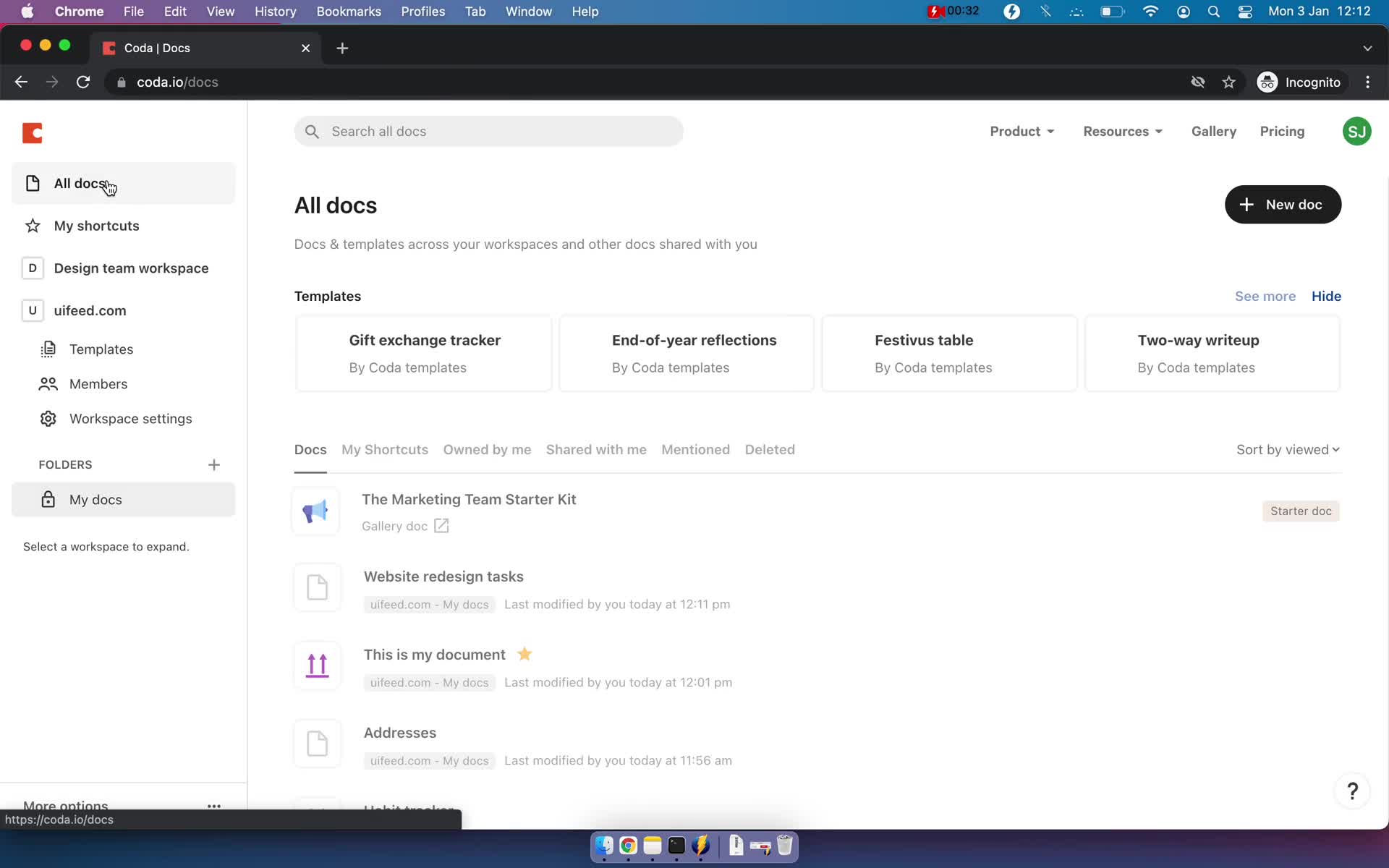Open the Profiles menu in menu bar

pos(423,12)
